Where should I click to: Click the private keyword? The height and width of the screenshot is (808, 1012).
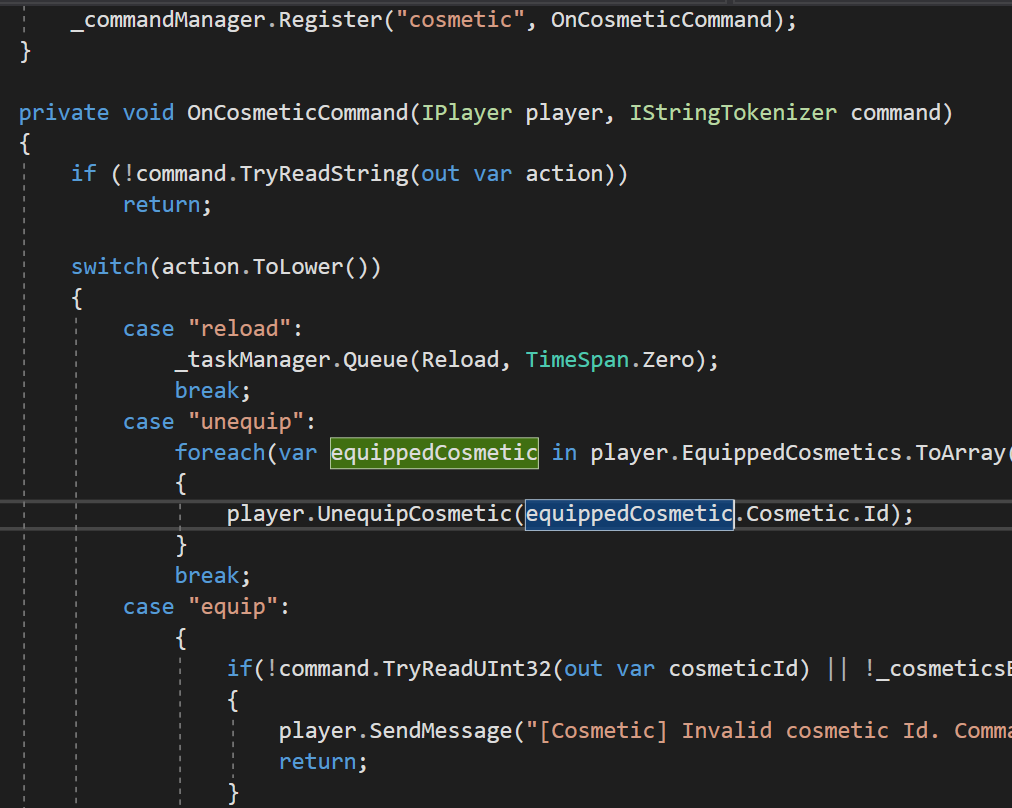[x=64, y=113]
